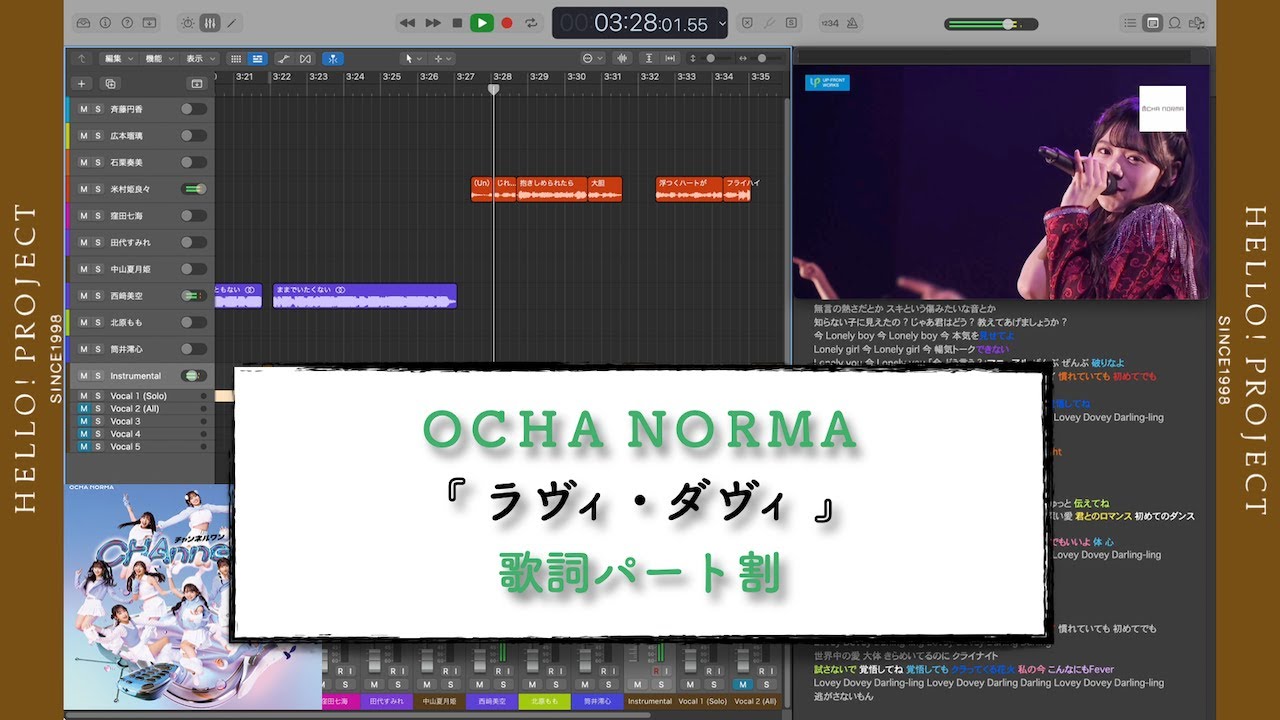Open the 機能 (Functions) menu

coord(158,59)
